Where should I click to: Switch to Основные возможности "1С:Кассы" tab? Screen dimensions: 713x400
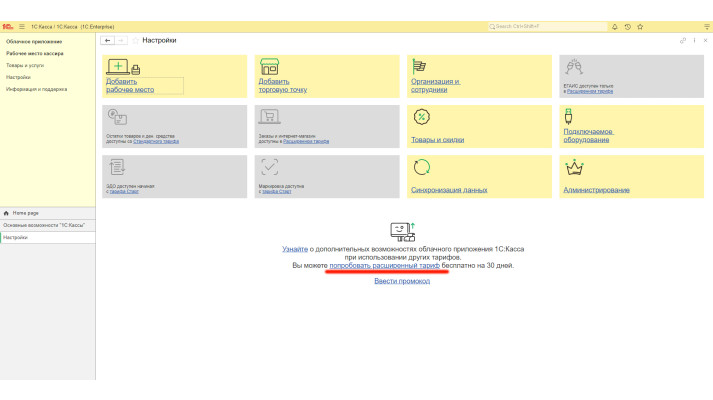pyautogui.click(x=48, y=225)
